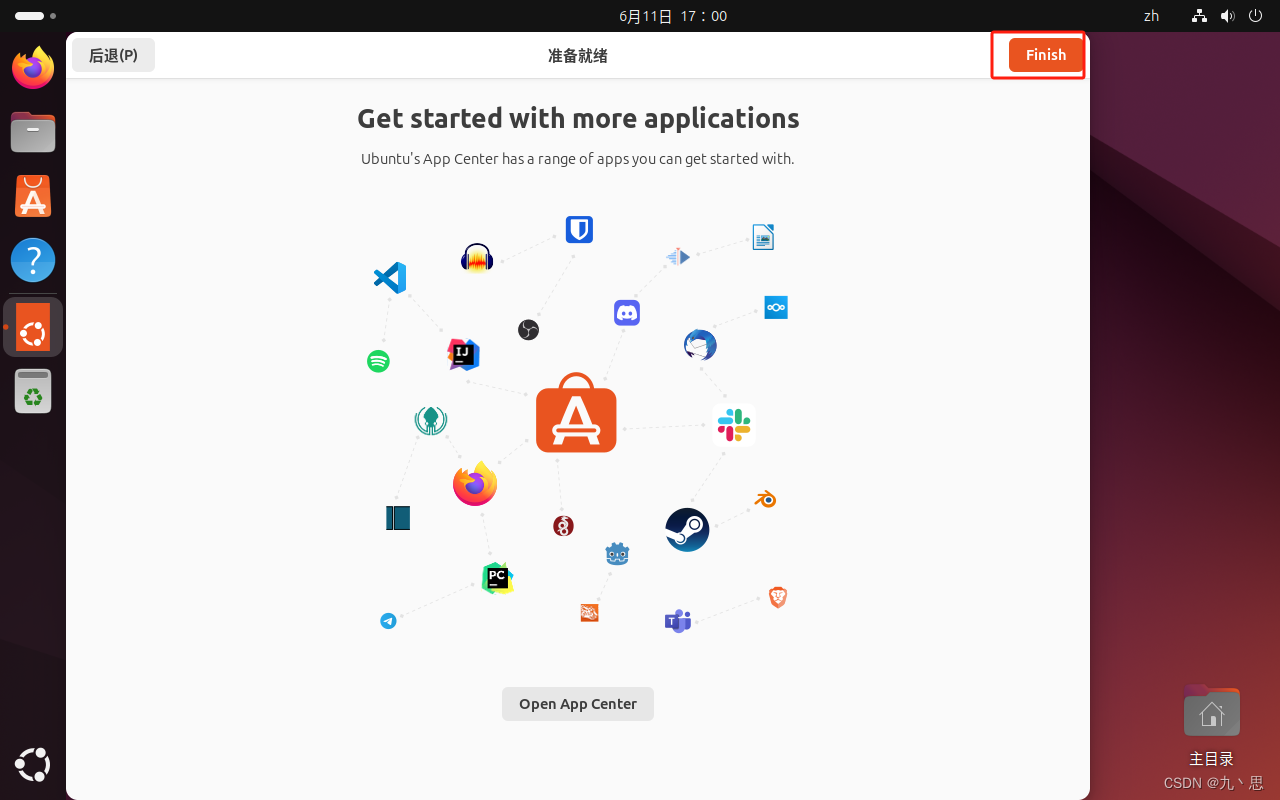Screen dimensions: 1280x800
Task: Open Files from the dock
Action: point(33,132)
